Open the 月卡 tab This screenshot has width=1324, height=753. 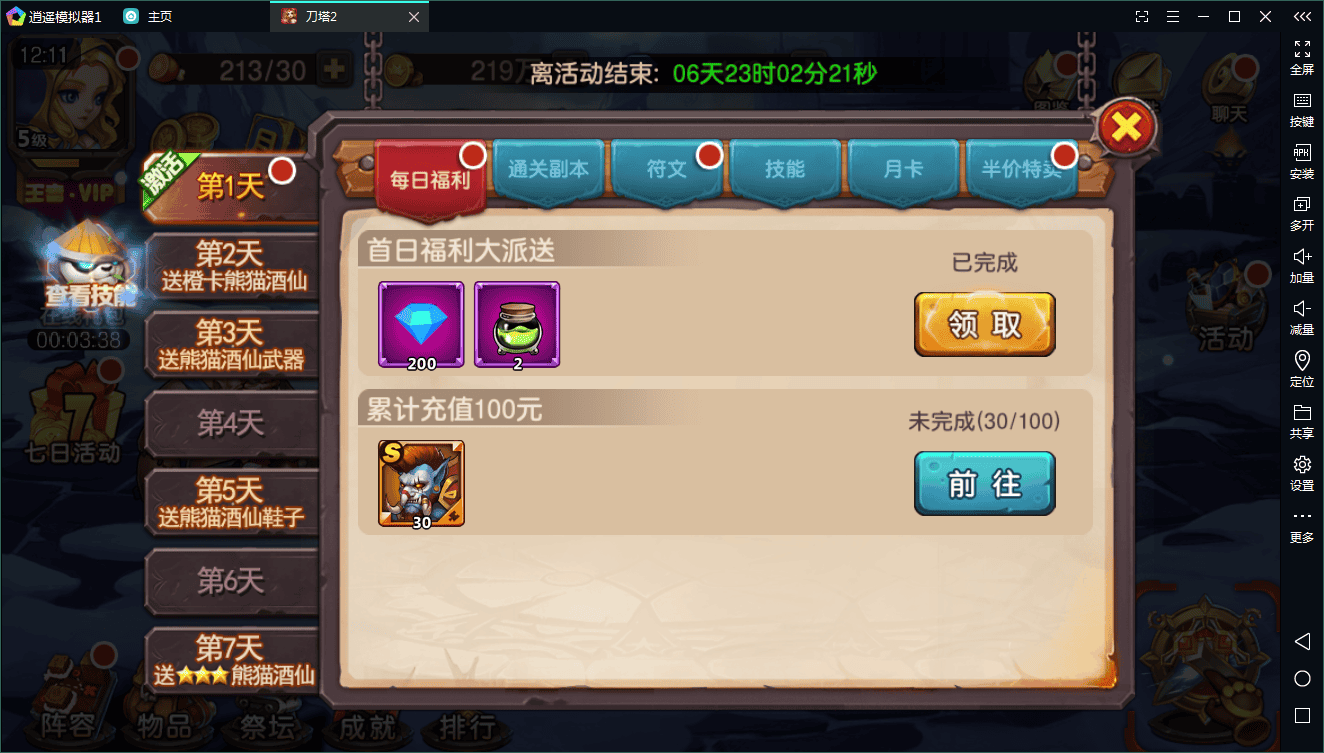(x=903, y=170)
